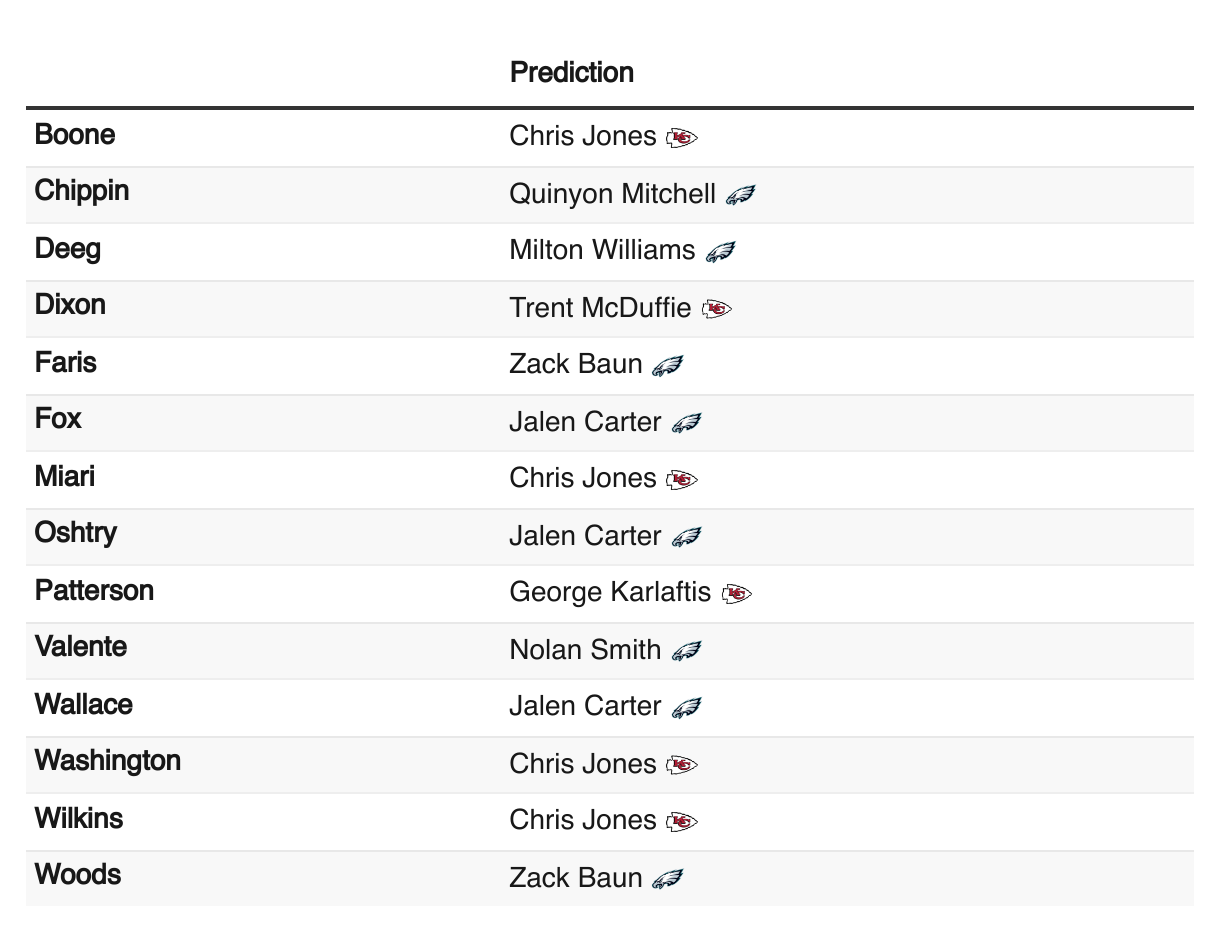
Task: Click the Eagles logo in the Faris row
Action: click(x=667, y=366)
